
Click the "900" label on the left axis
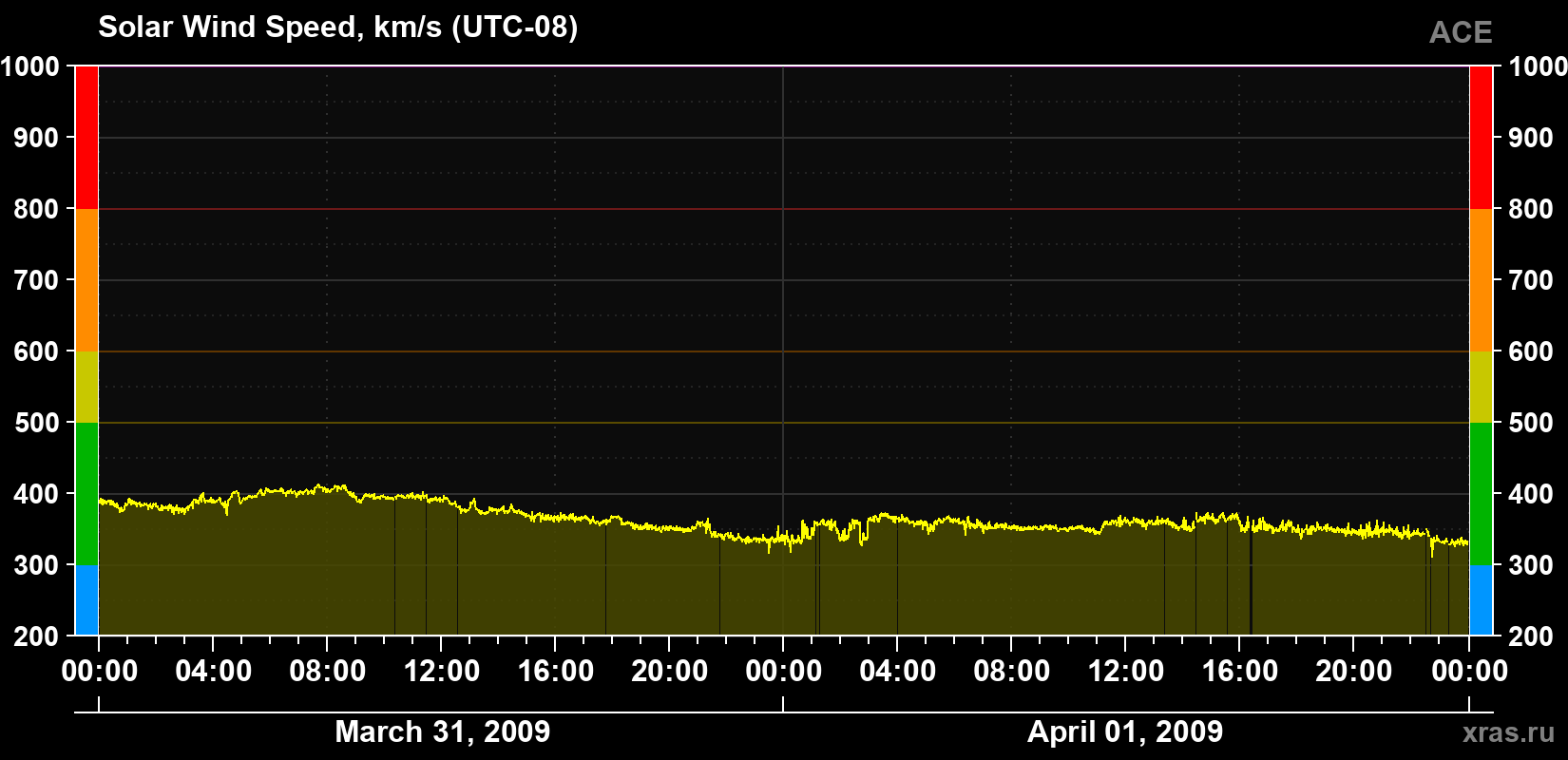[37, 138]
